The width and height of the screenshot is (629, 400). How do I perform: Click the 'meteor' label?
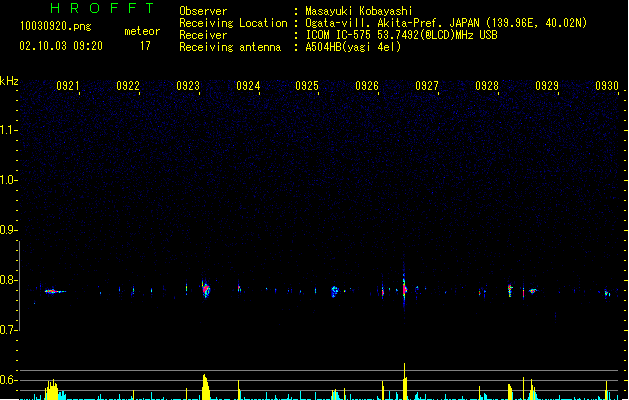[142, 31]
